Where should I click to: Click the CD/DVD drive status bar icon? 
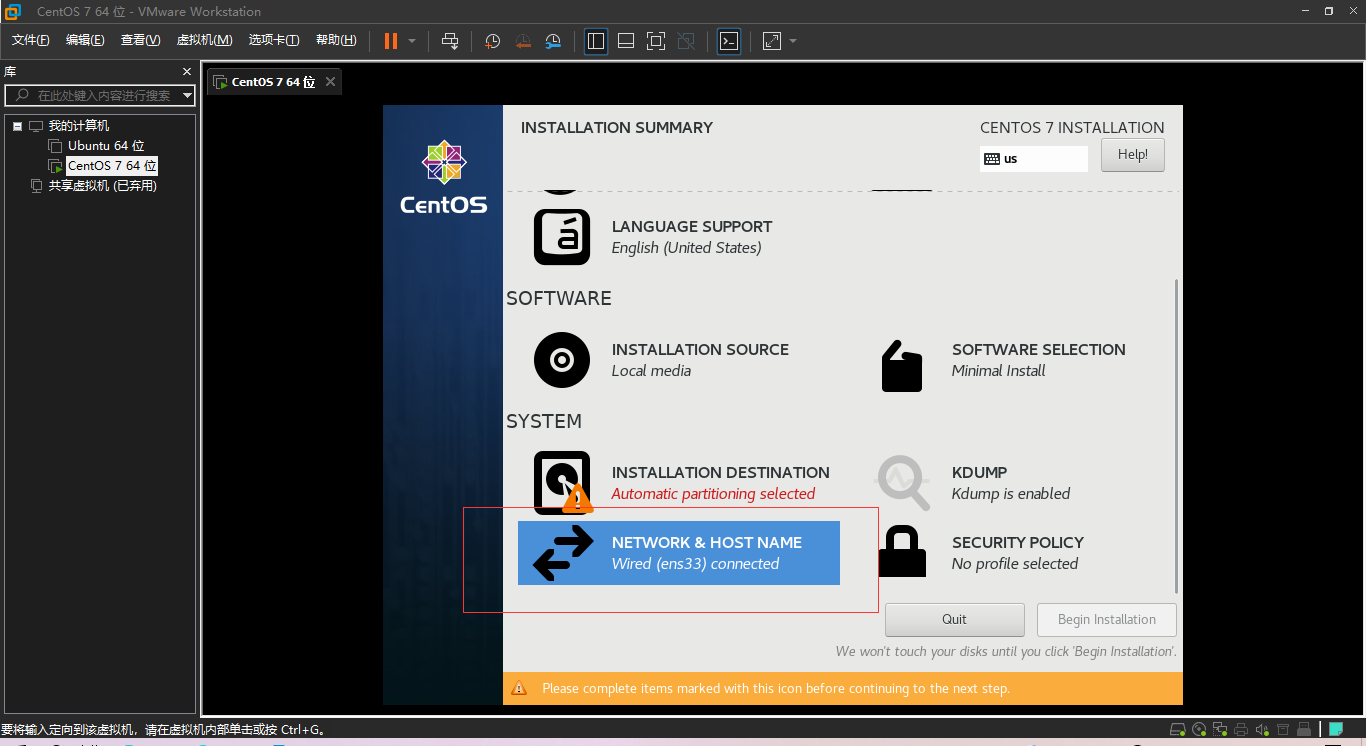click(1199, 730)
